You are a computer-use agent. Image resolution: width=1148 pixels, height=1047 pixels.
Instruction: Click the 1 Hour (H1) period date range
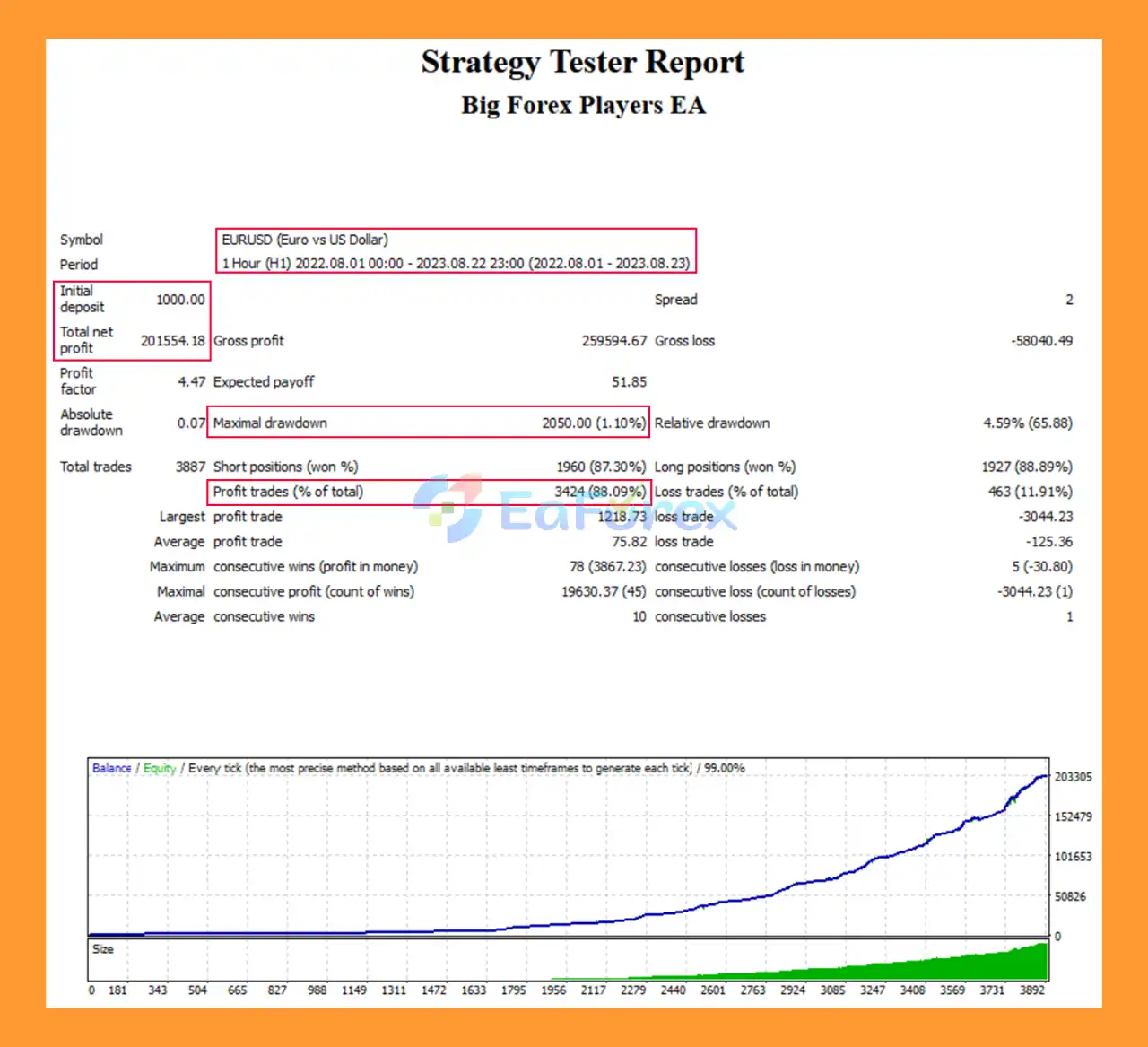click(x=456, y=264)
